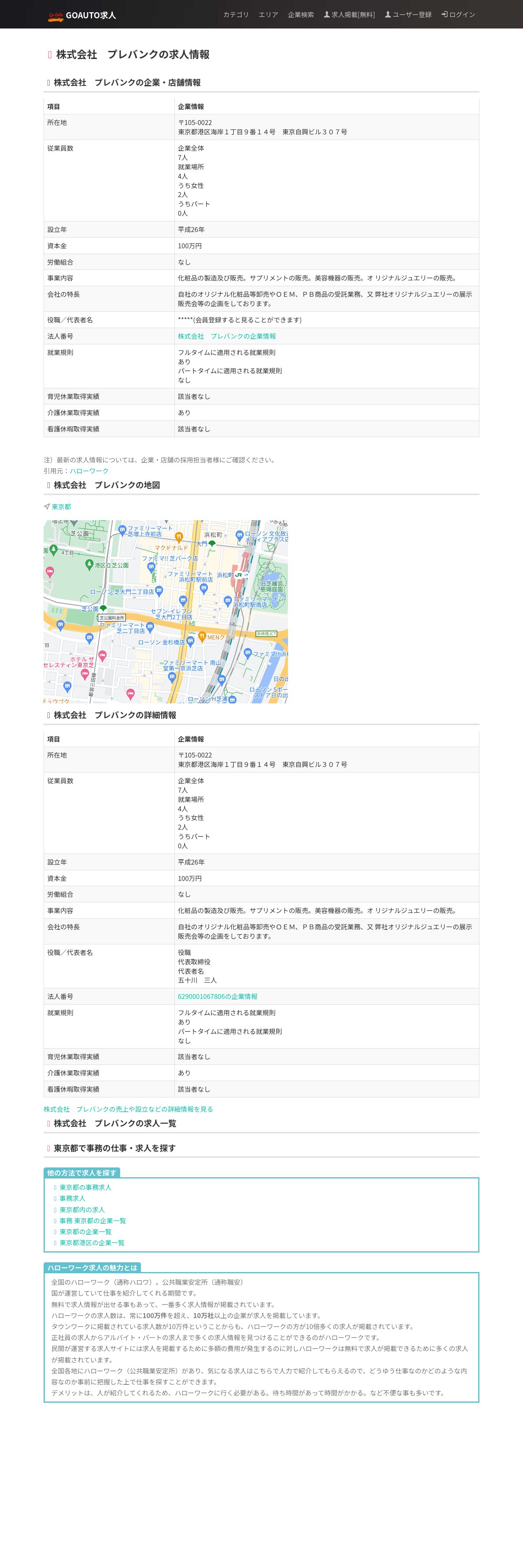Click the MENクライ restaurant pin
Screen dimensions: 523x1568
coord(202,637)
